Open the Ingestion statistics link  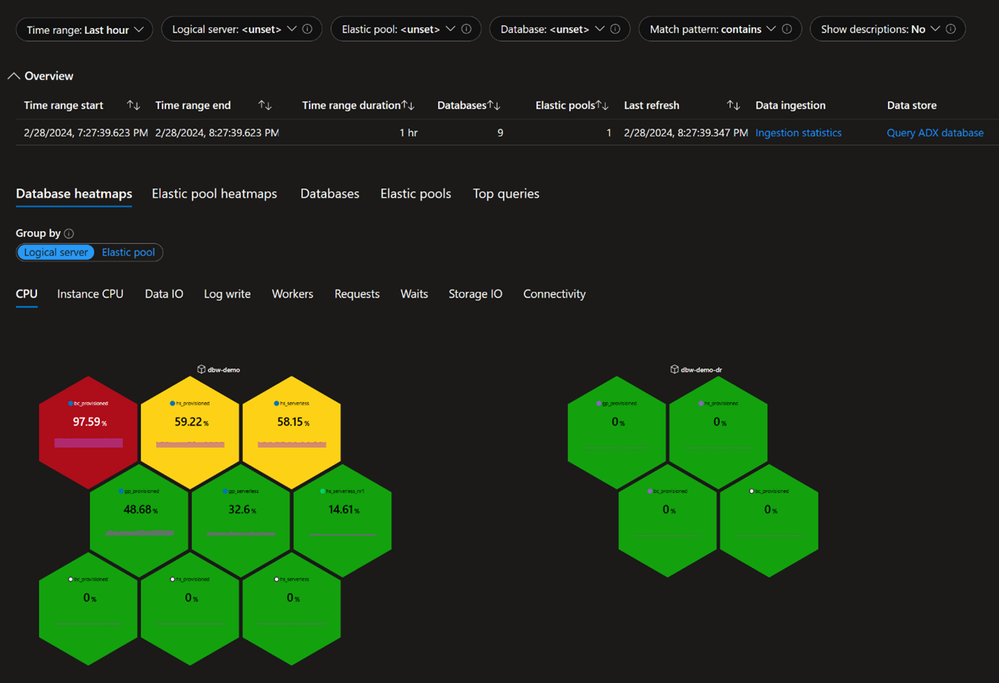point(798,133)
